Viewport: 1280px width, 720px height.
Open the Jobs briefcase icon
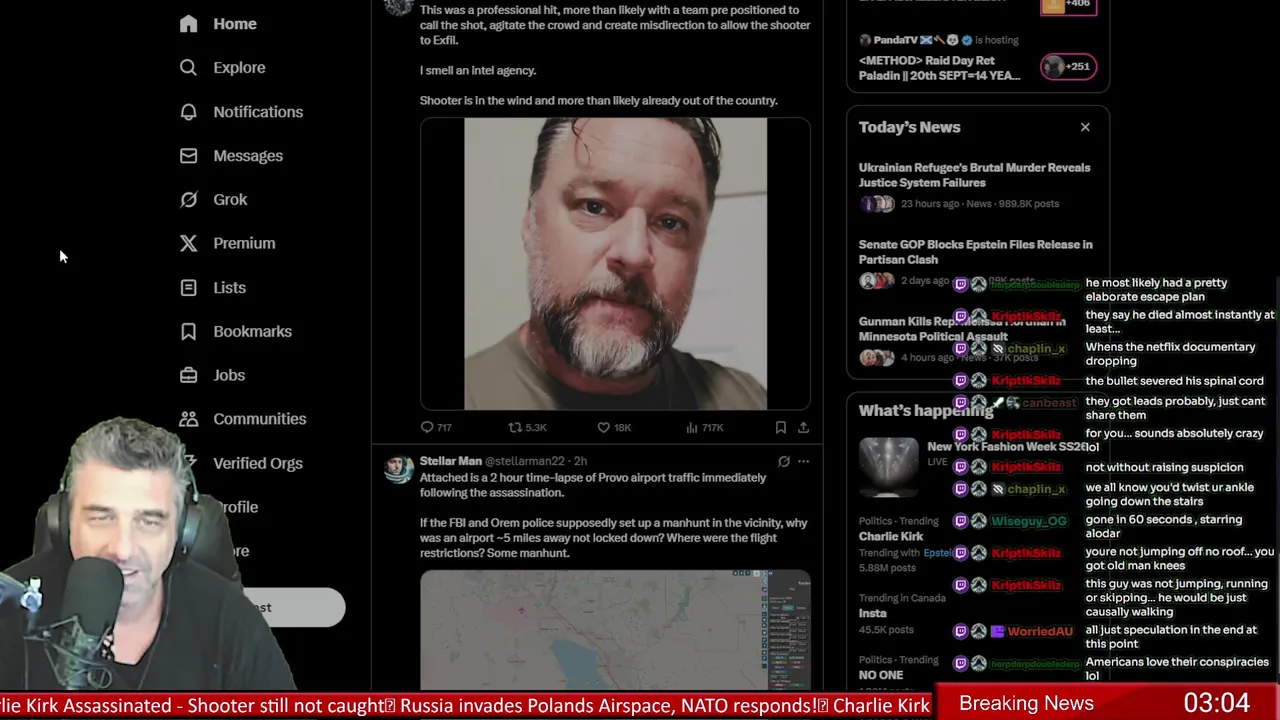click(x=188, y=375)
